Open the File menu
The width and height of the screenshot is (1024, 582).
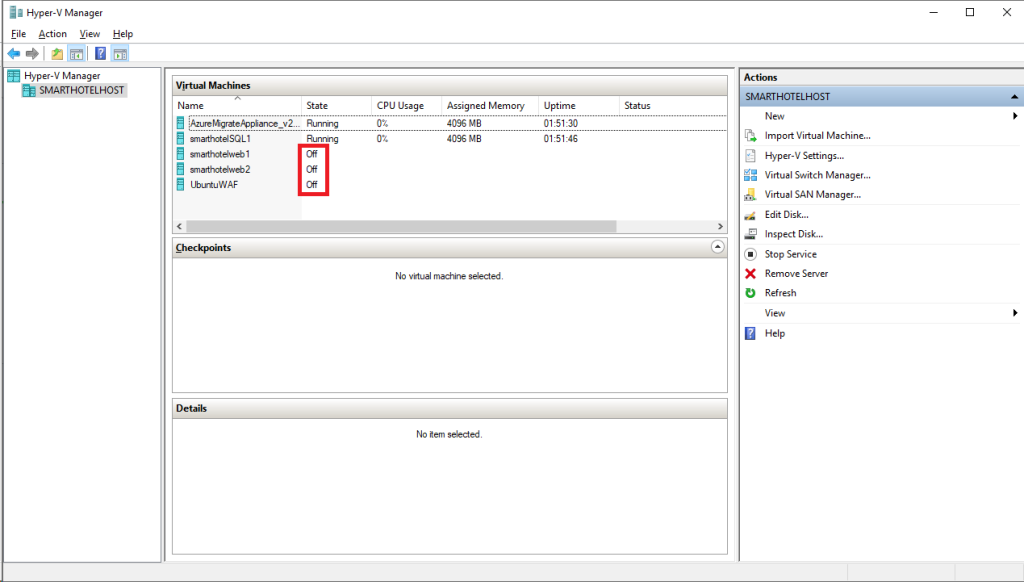(18, 34)
